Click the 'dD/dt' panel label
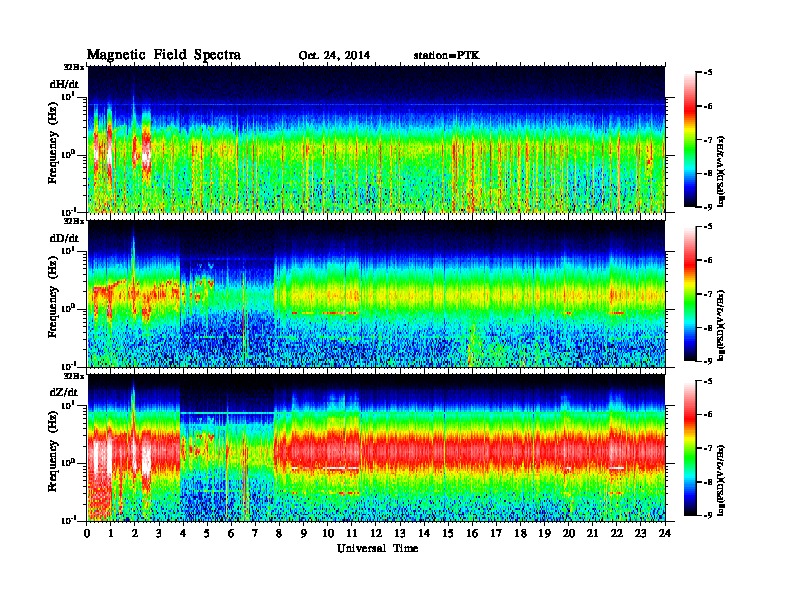Screen dimensions: 792x612 coord(64,238)
